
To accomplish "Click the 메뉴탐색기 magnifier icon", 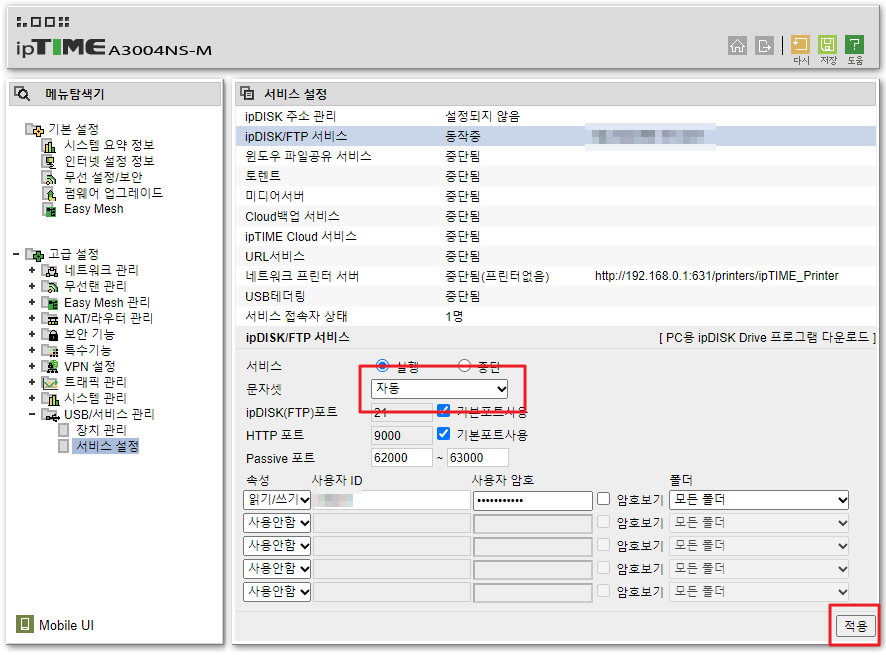I will pos(22,93).
